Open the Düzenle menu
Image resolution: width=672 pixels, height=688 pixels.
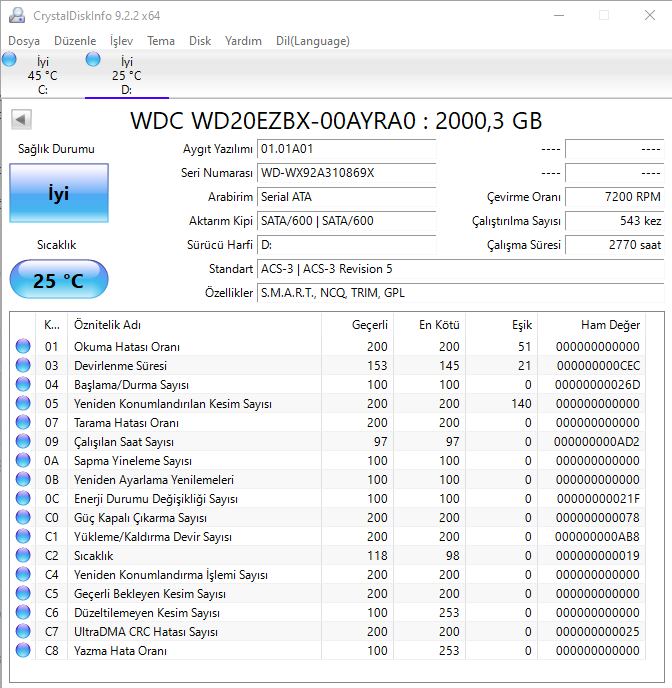pyautogui.click(x=75, y=41)
